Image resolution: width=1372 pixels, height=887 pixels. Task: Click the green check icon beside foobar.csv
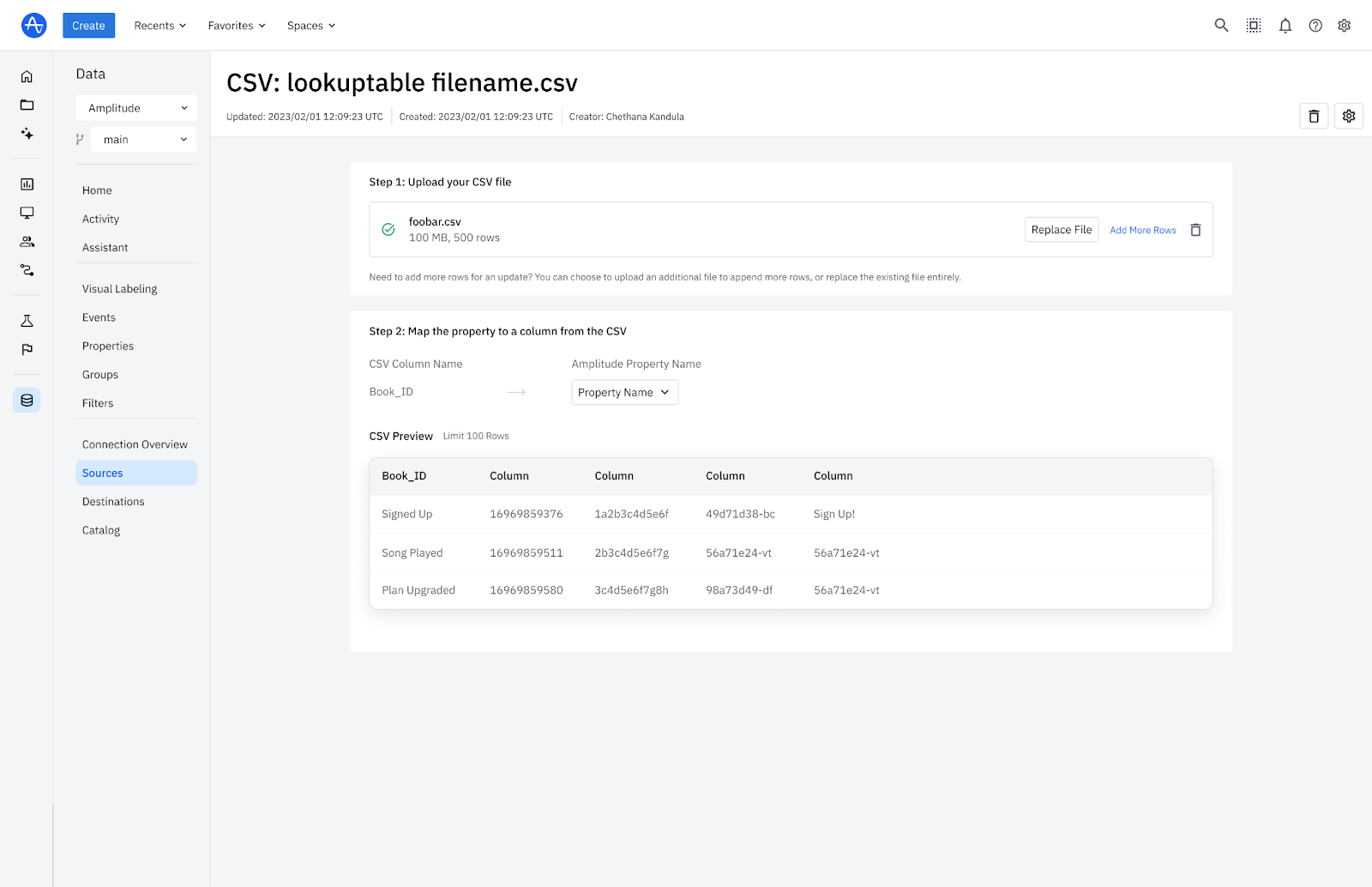click(x=388, y=230)
